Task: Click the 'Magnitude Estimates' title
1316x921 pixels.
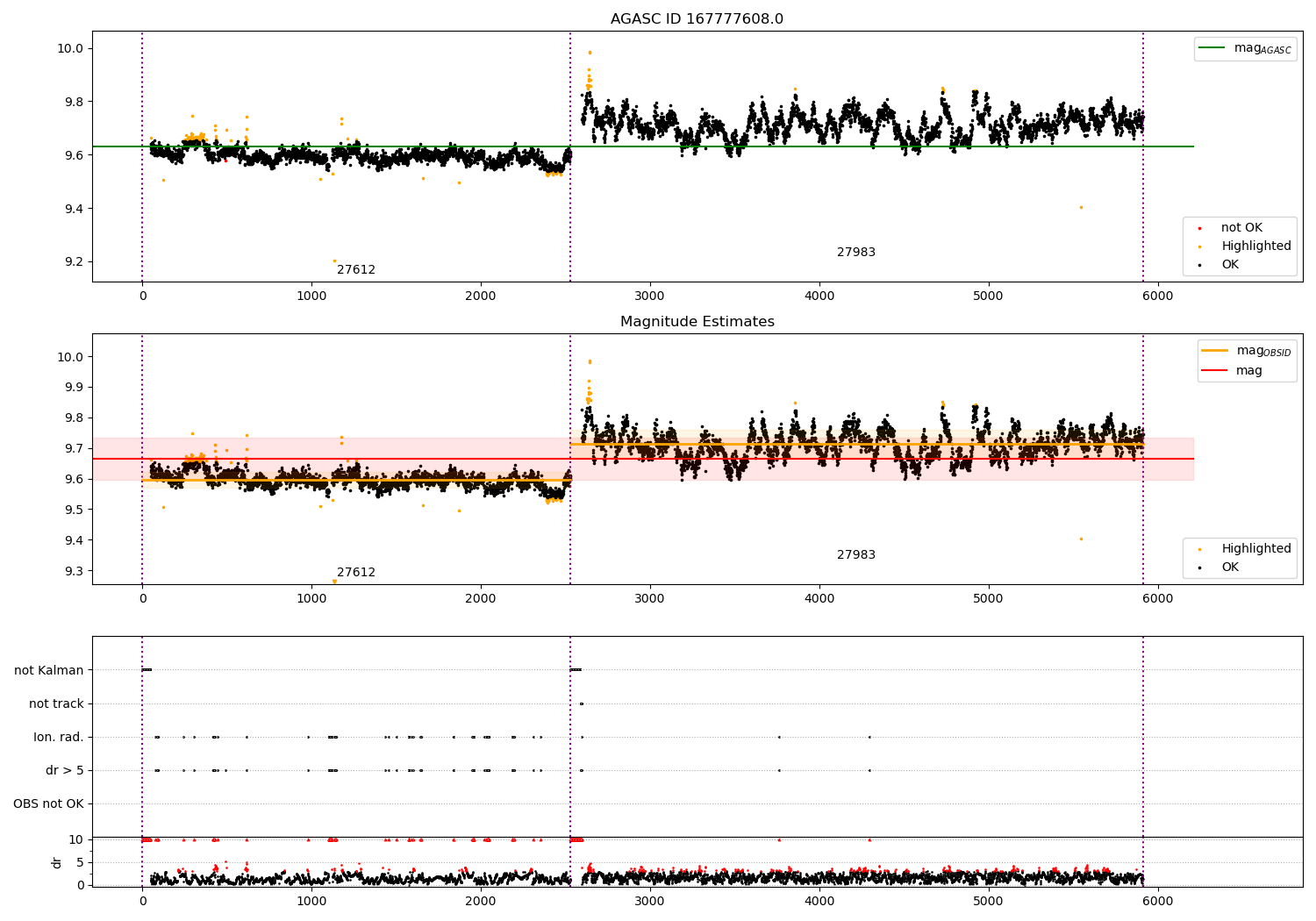Action: coord(697,322)
